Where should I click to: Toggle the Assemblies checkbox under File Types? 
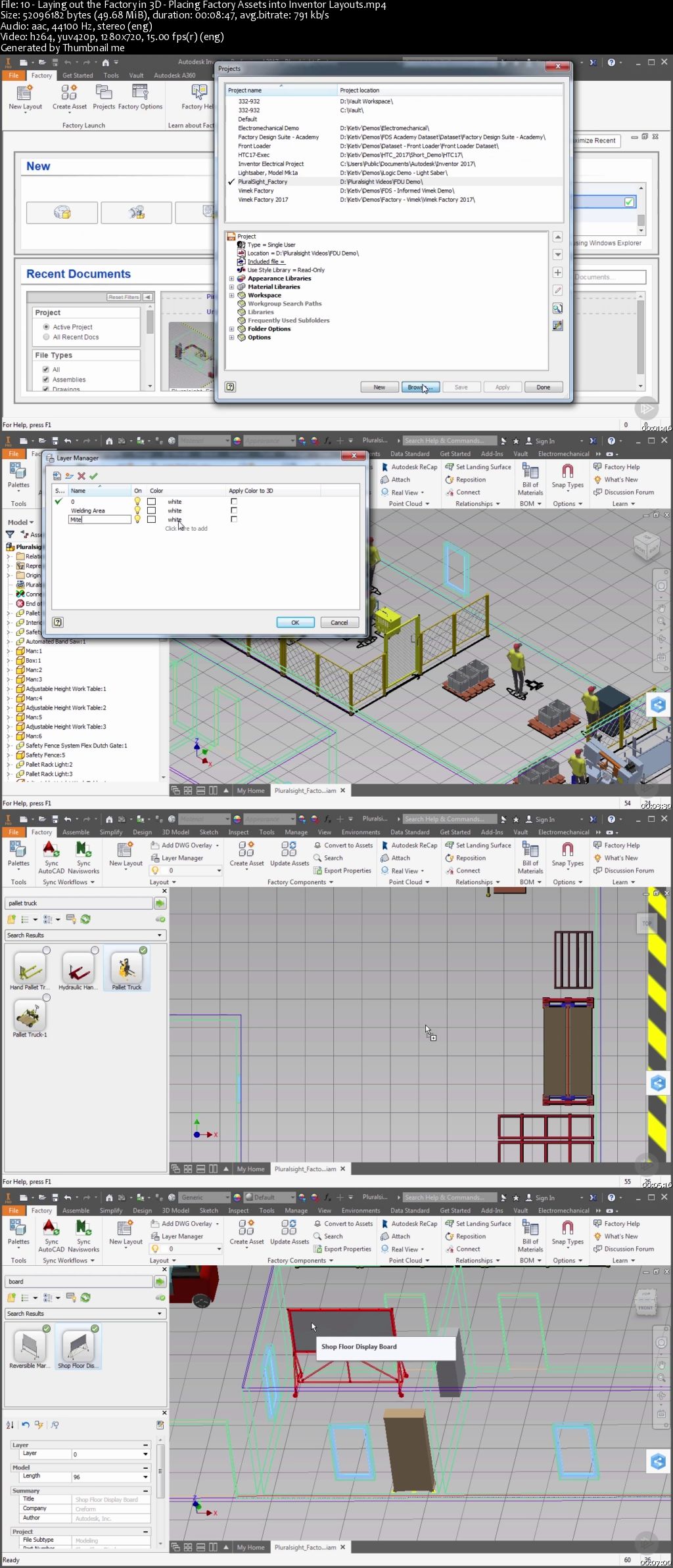(x=46, y=380)
